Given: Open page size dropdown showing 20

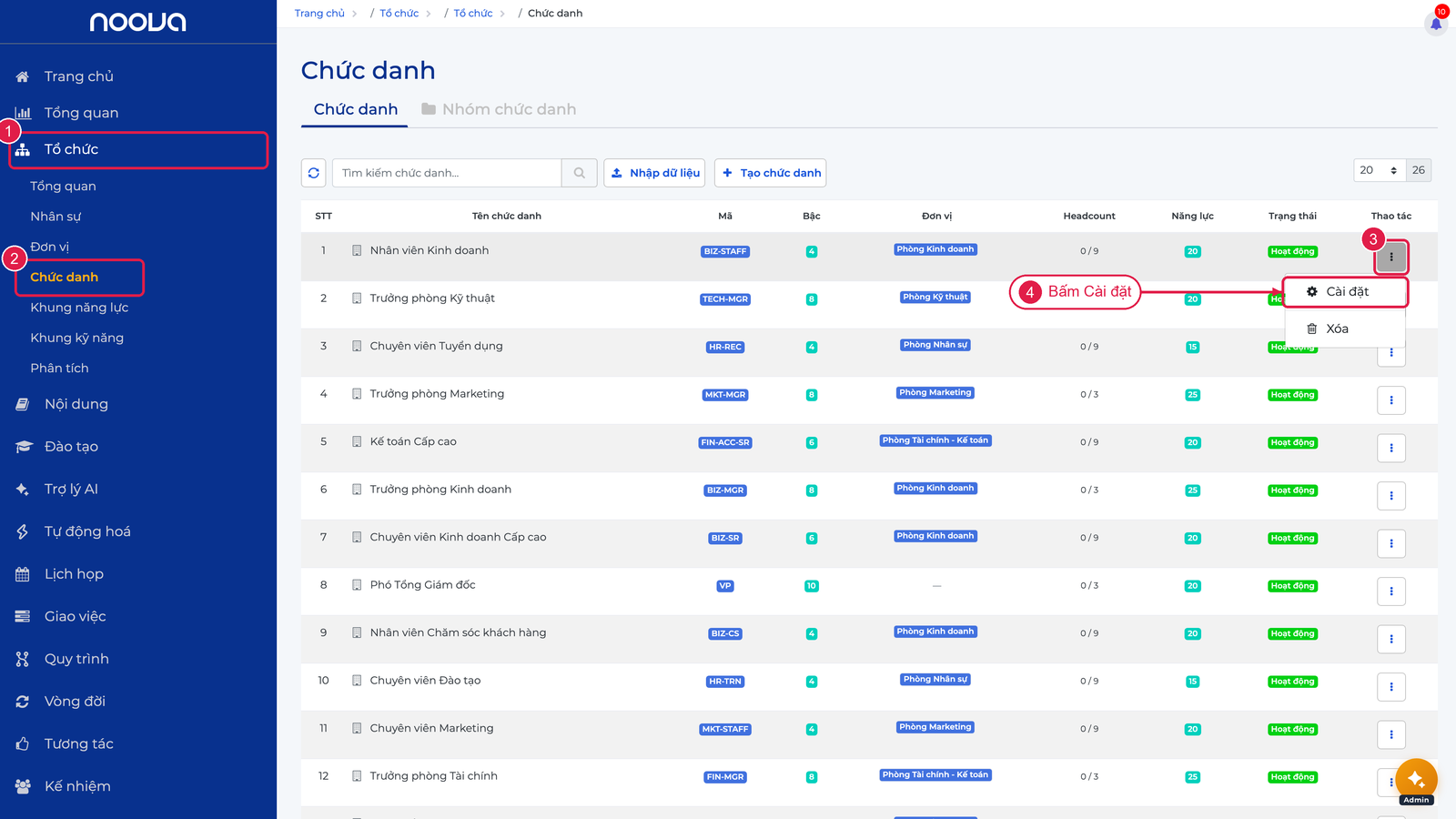Looking at the screenshot, I should 1379,170.
